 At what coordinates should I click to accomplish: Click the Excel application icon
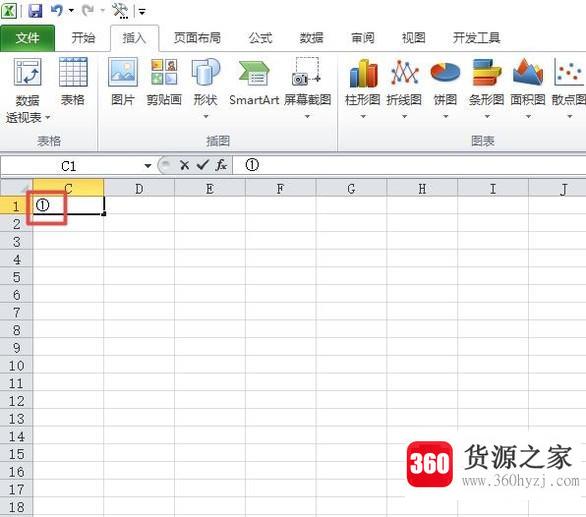pos(9,10)
